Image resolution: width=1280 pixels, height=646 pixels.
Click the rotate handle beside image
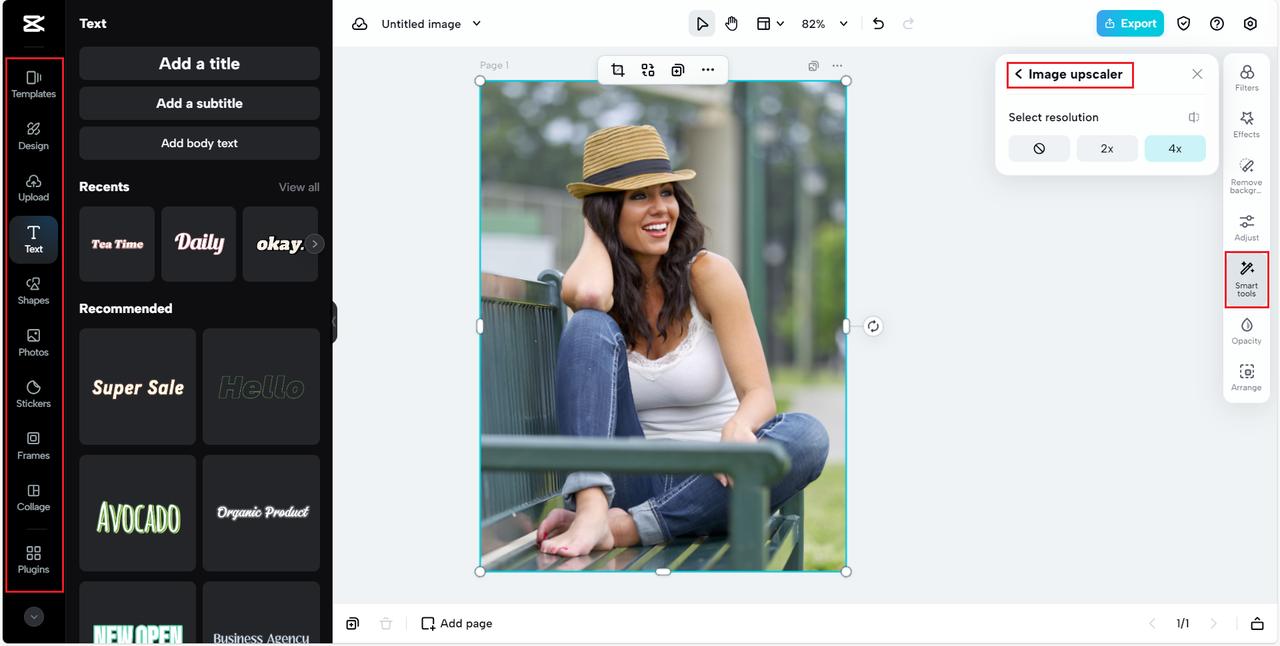point(873,326)
